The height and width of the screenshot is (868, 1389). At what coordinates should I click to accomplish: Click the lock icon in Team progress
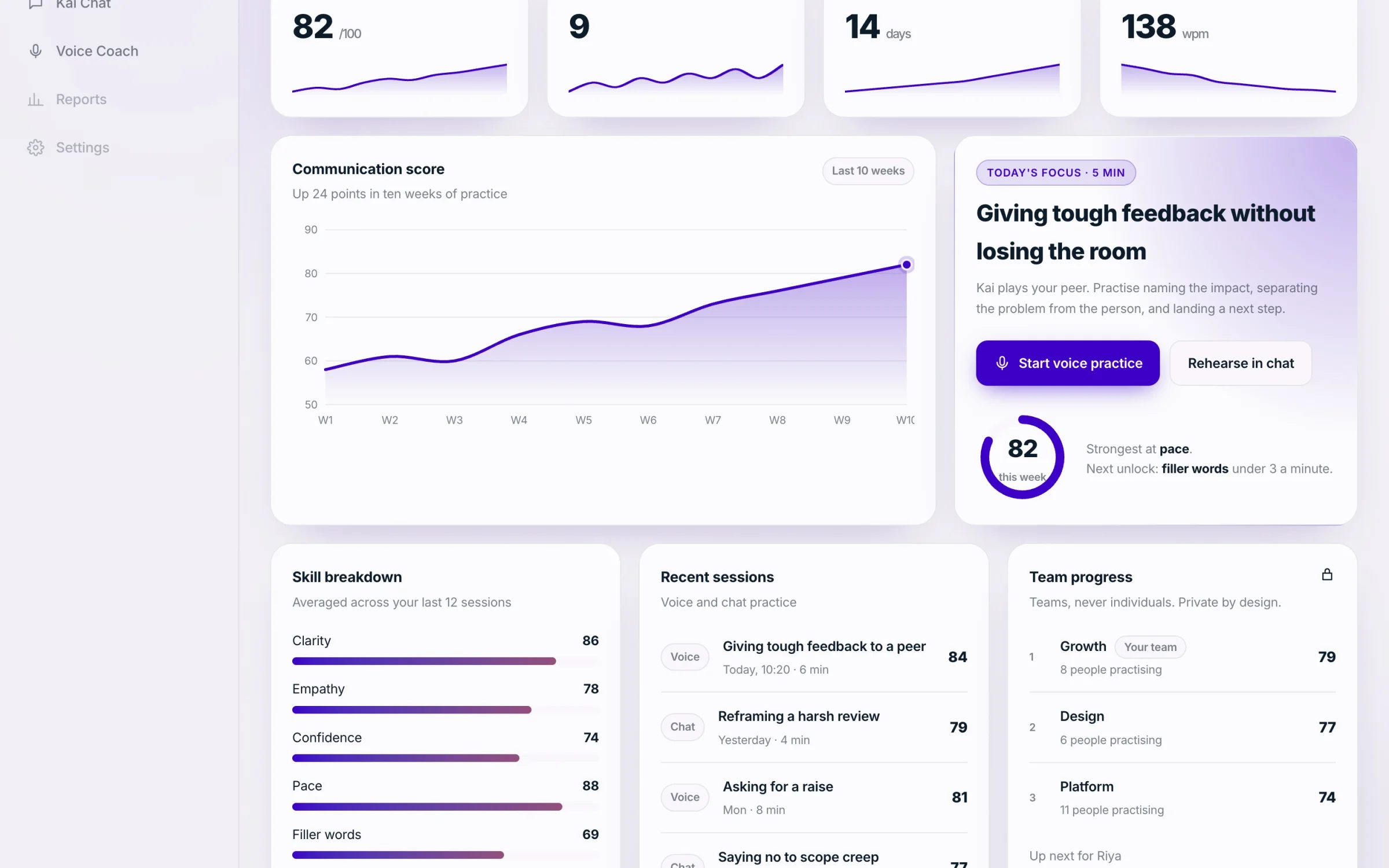[1327, 574]
